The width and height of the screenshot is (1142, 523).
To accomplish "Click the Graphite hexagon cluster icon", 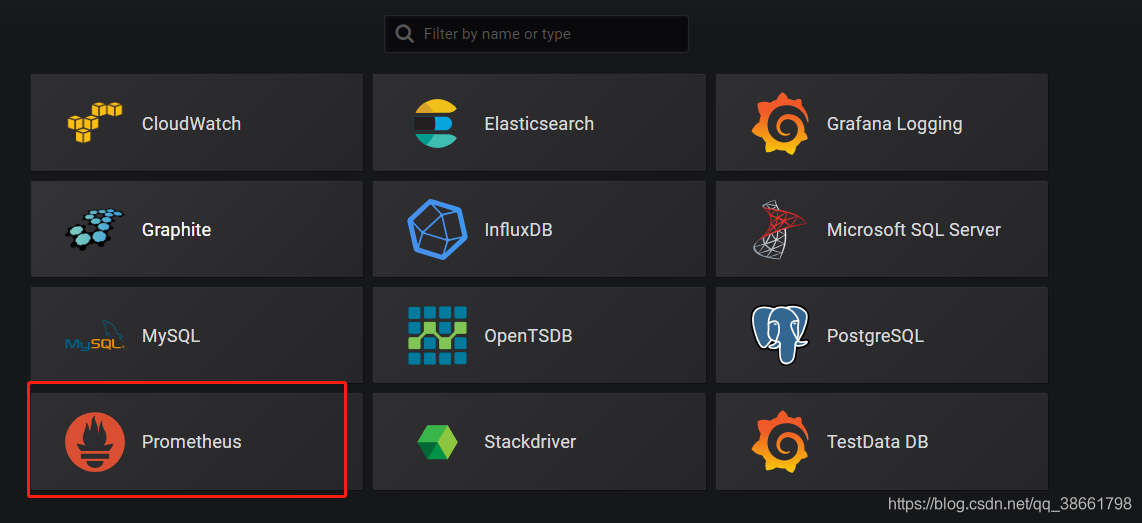I will click(x=95, y=229).
